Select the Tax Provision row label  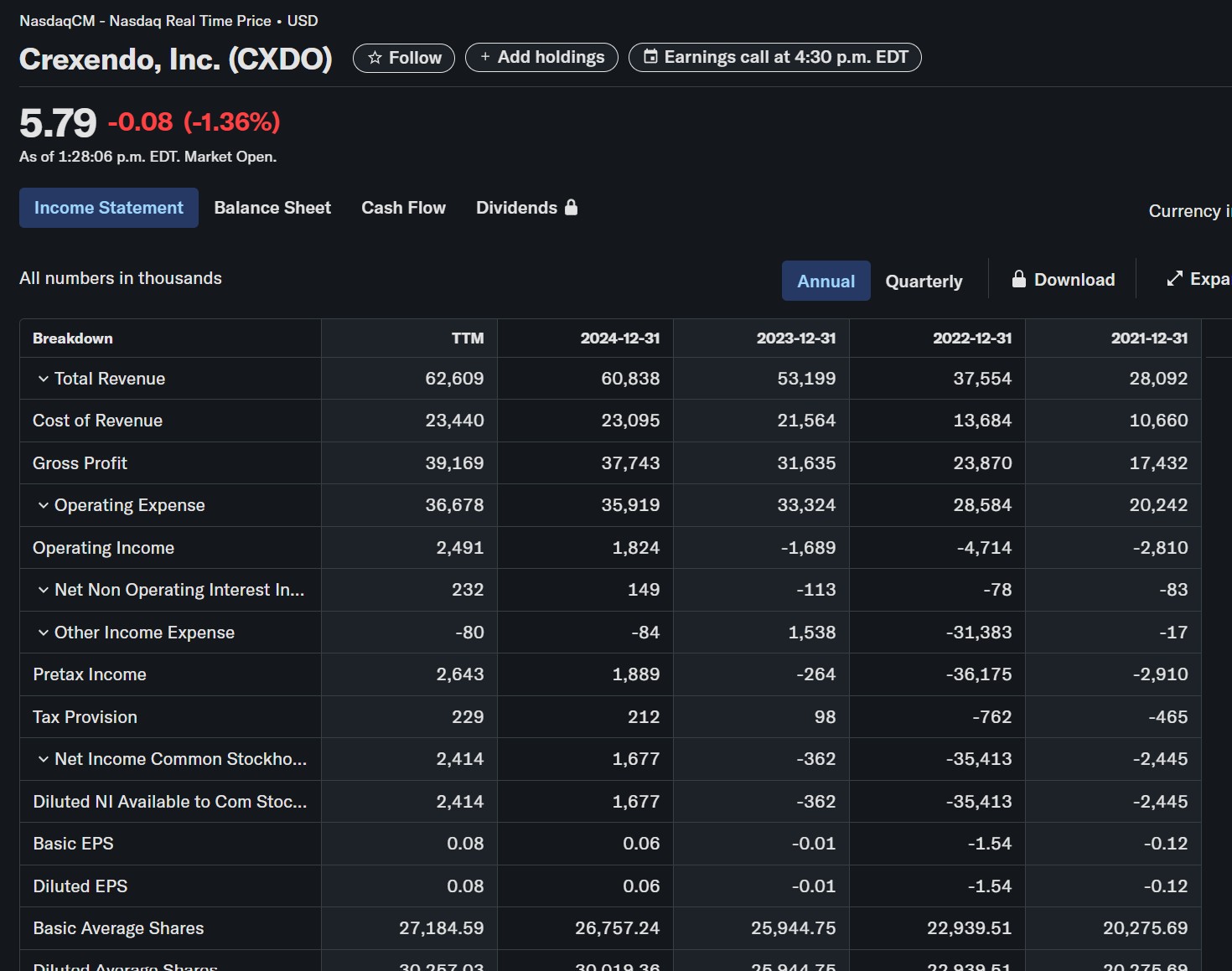click(85, 717)
